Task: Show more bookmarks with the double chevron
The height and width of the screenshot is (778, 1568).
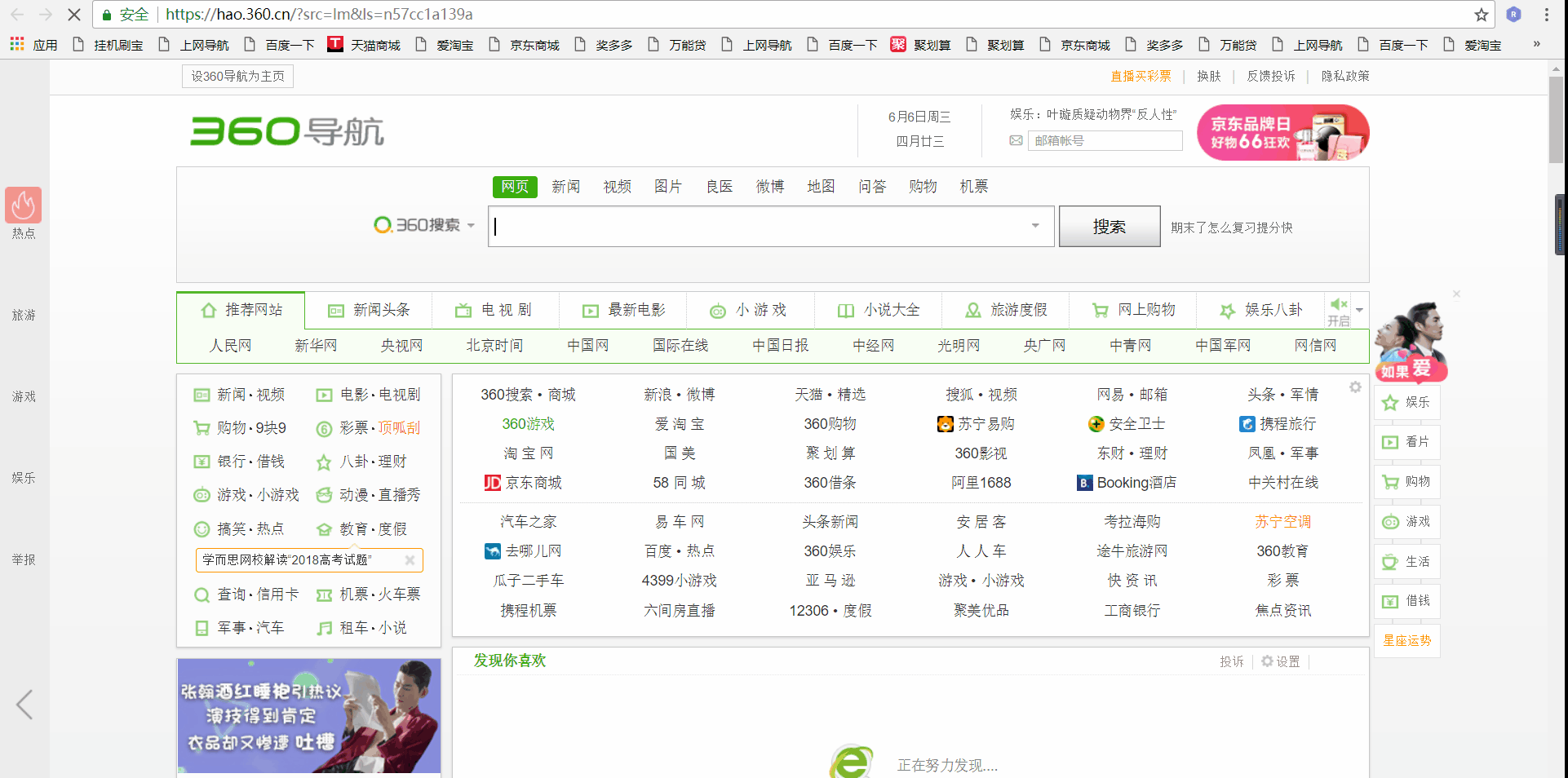Action: tap(1537, 44)
